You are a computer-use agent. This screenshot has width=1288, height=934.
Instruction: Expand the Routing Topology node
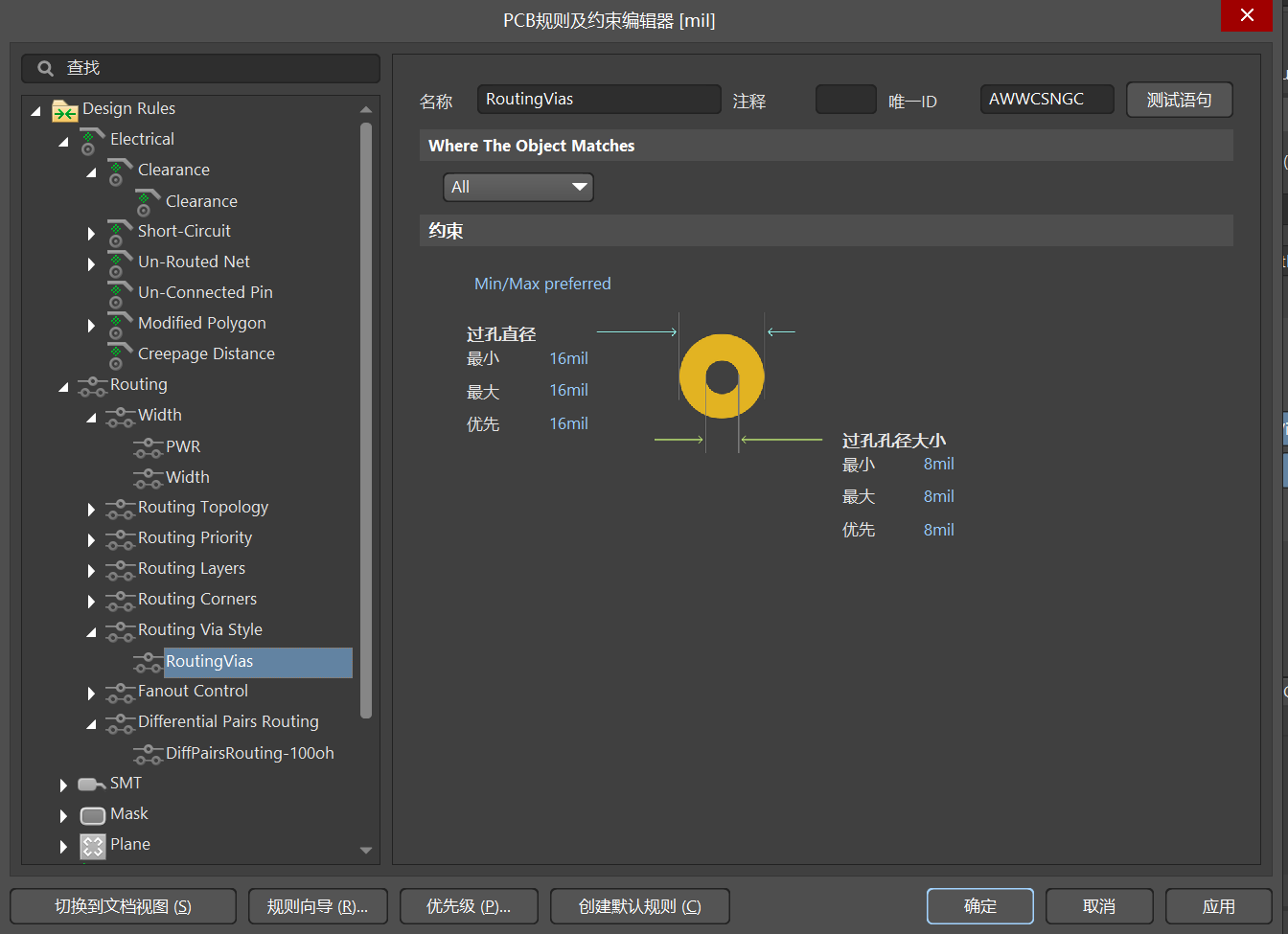(91, 509)
